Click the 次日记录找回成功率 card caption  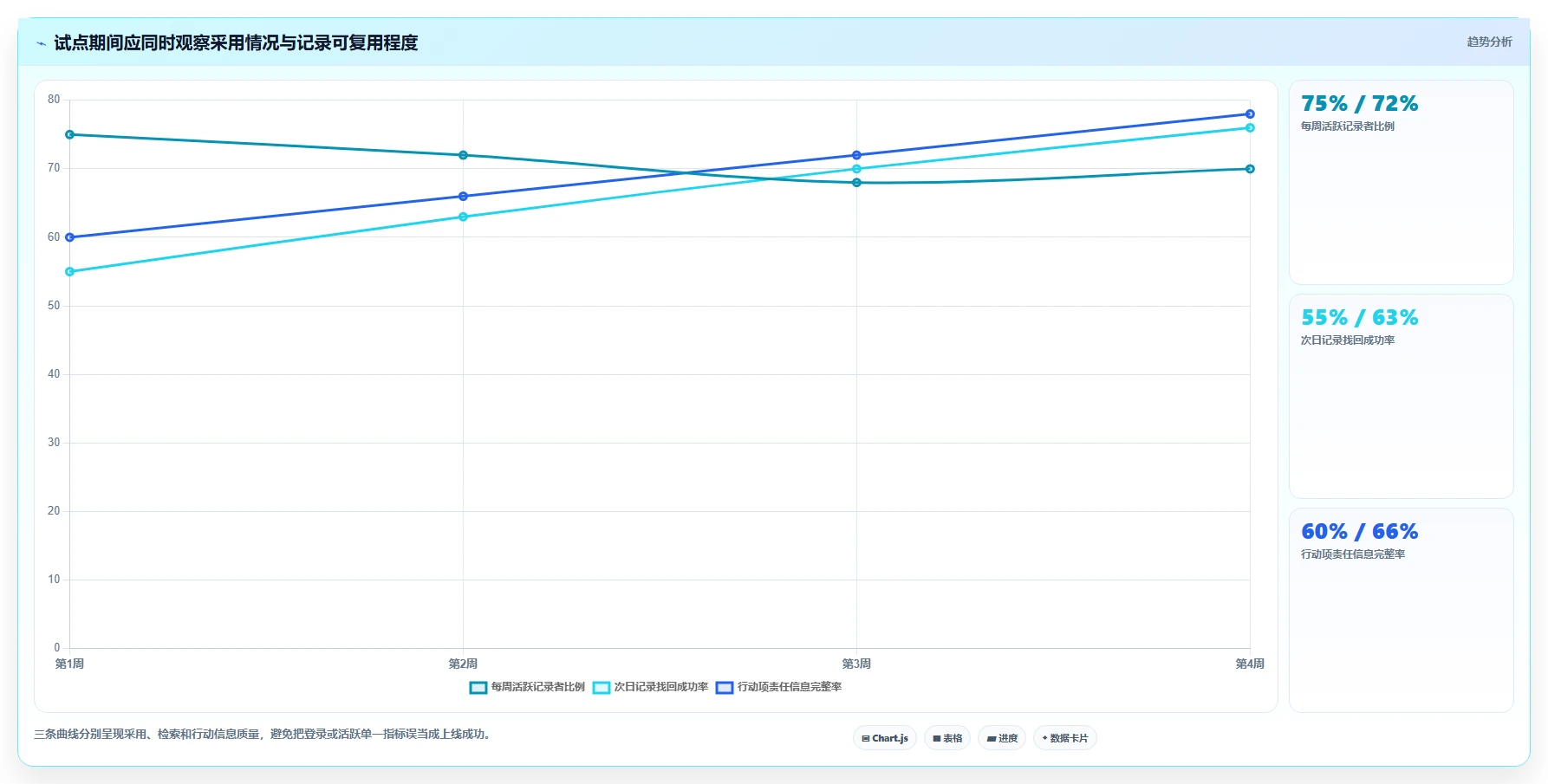pyautogui.click(x=1348, y=340)
